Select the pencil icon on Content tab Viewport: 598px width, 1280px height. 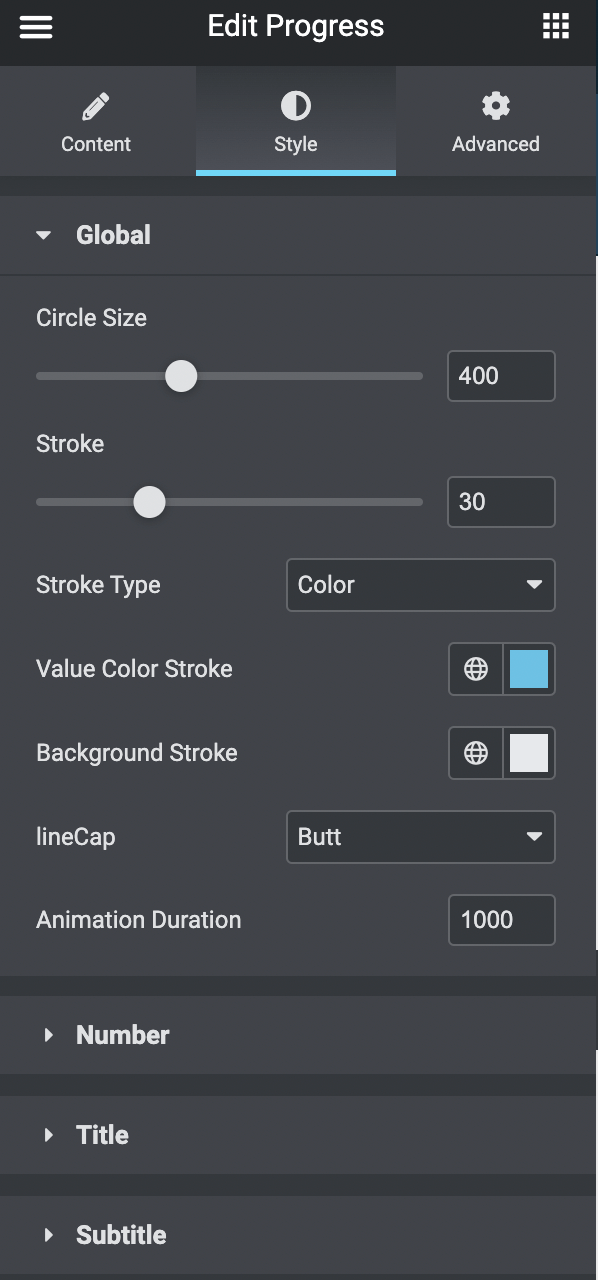coord(96,103)
